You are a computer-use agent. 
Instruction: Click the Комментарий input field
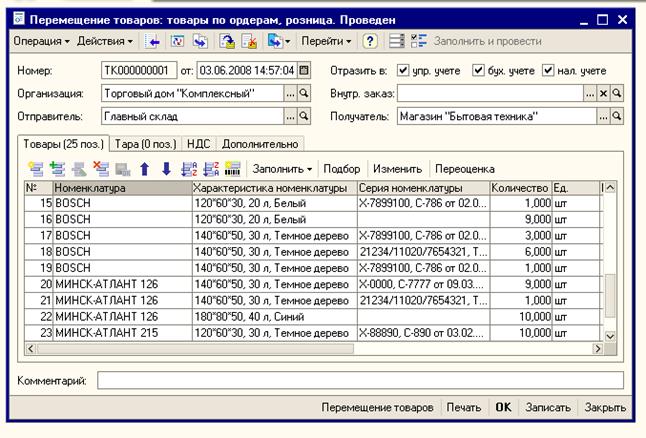pyautogui.click(x=360, y=380)
